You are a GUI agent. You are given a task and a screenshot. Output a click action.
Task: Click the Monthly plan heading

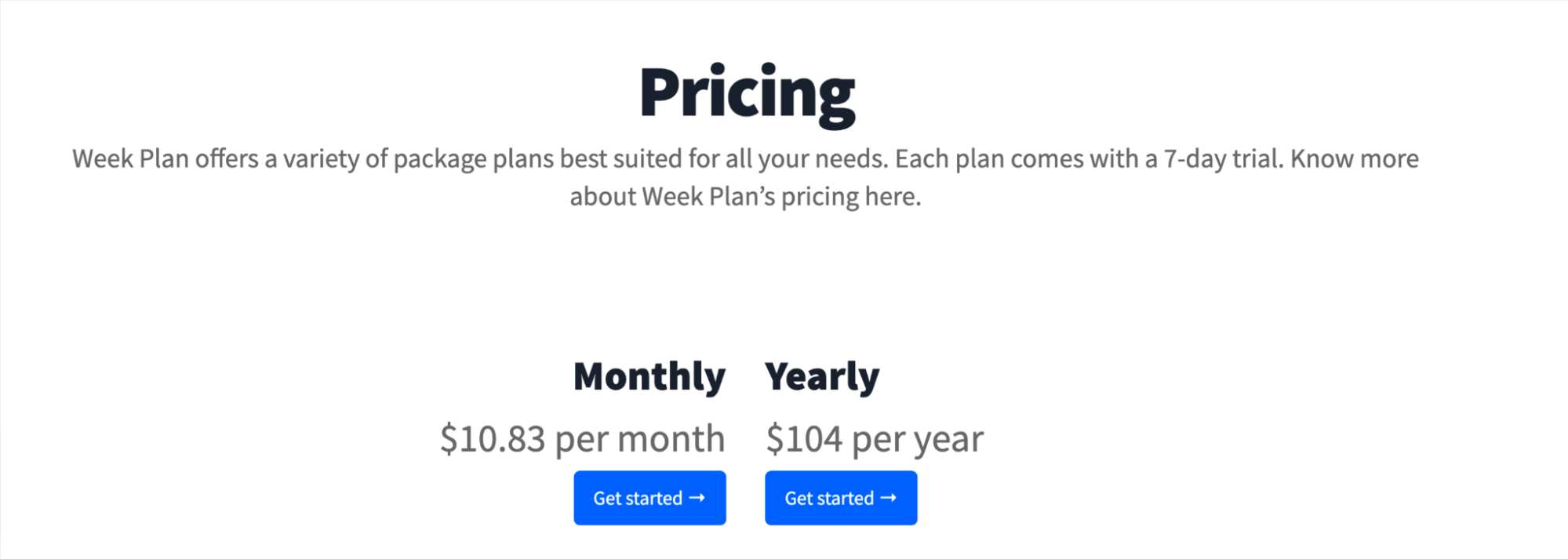click(x=649, y=376)
